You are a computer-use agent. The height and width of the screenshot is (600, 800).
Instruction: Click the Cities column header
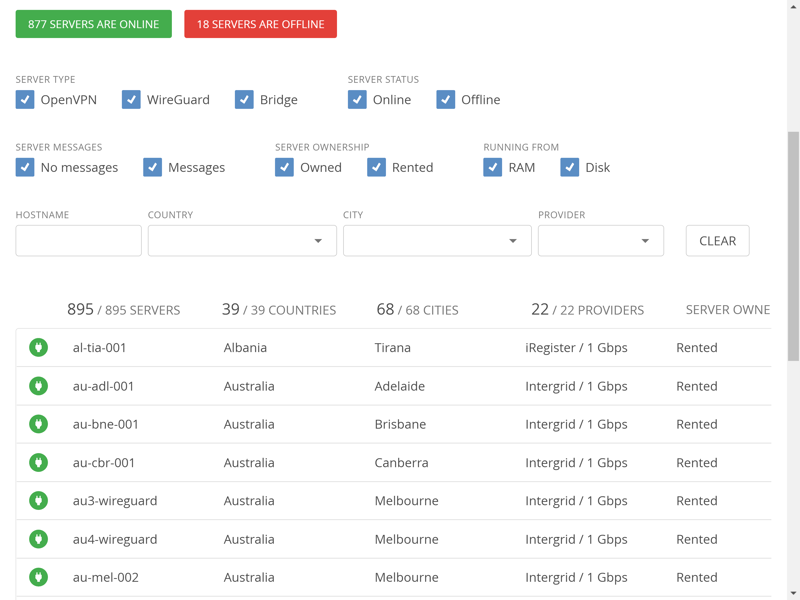417,310
